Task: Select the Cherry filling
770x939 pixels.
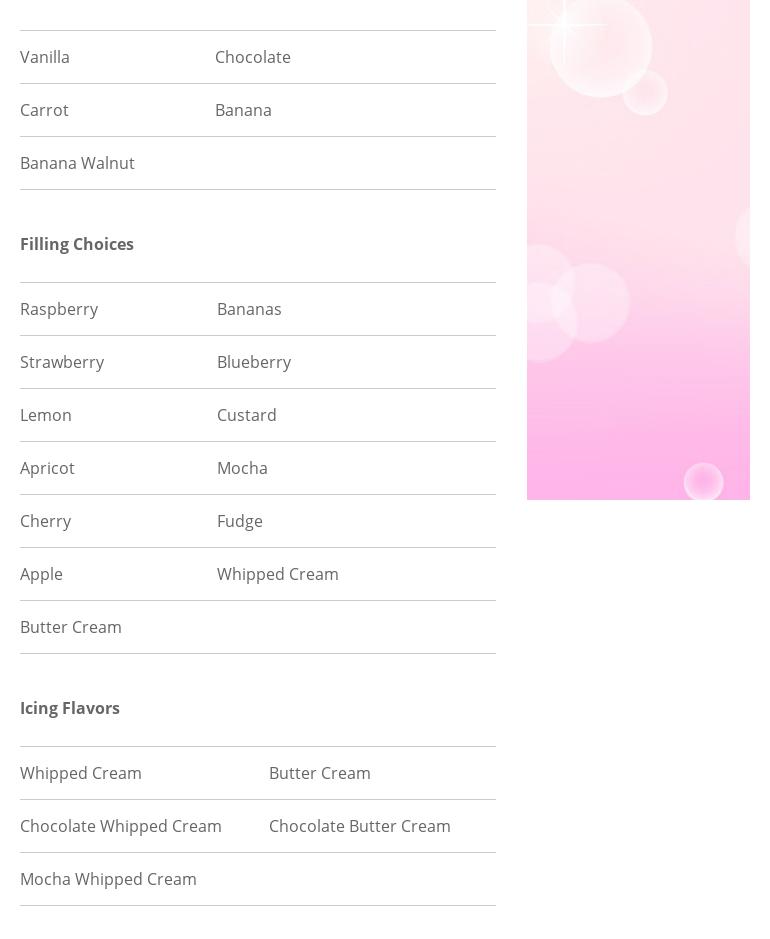Action: 46,521
